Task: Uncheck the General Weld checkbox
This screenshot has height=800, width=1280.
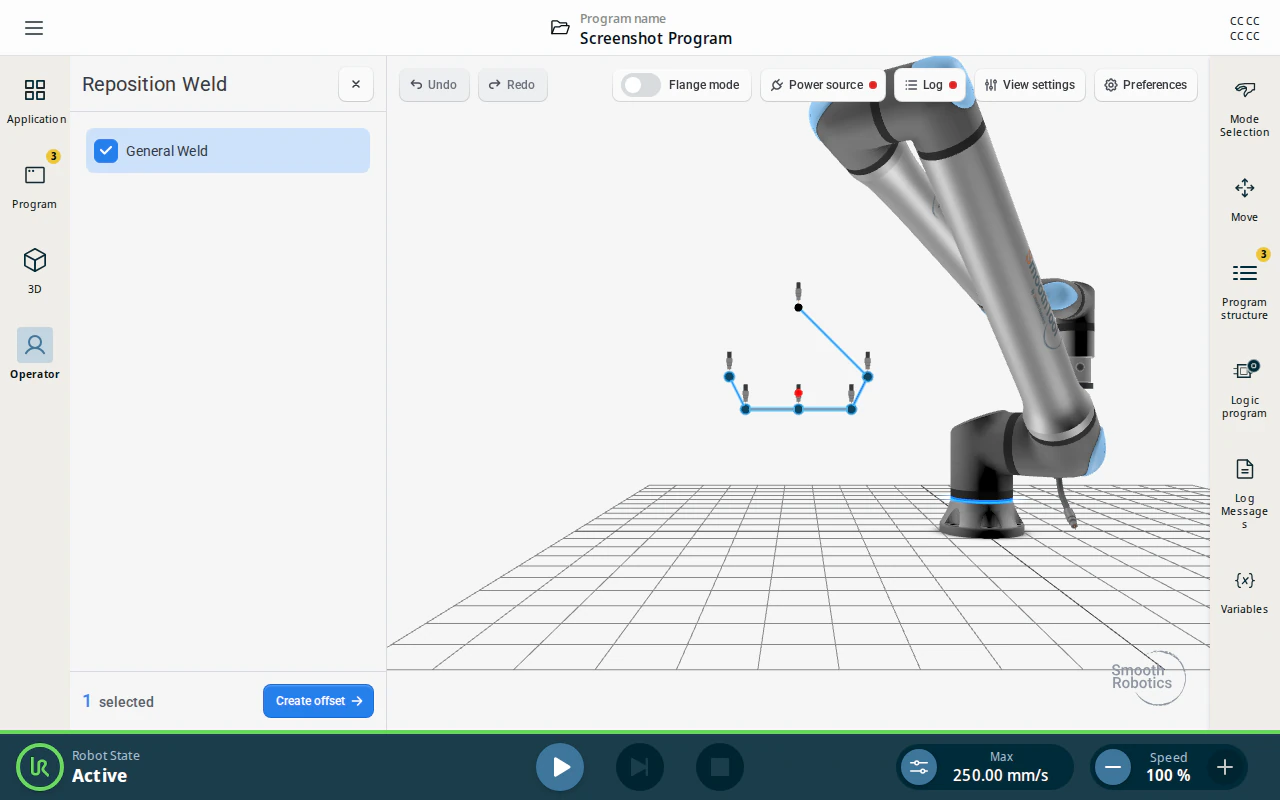Action: click(106, 151)
